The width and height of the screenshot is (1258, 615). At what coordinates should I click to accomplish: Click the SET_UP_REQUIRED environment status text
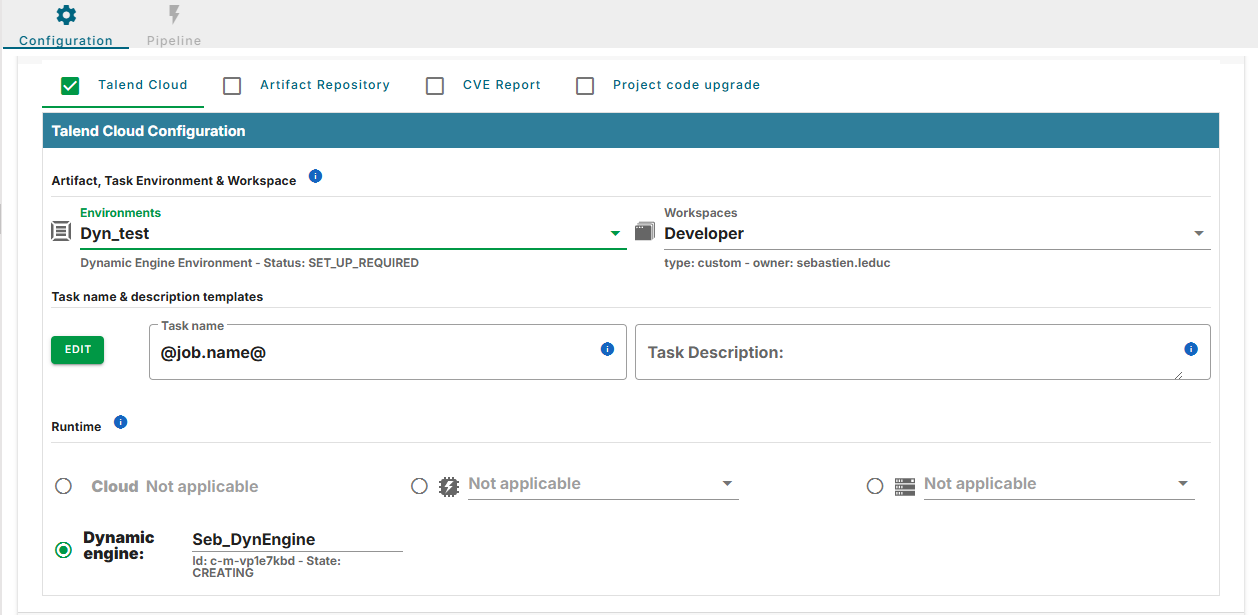(363, 263)
